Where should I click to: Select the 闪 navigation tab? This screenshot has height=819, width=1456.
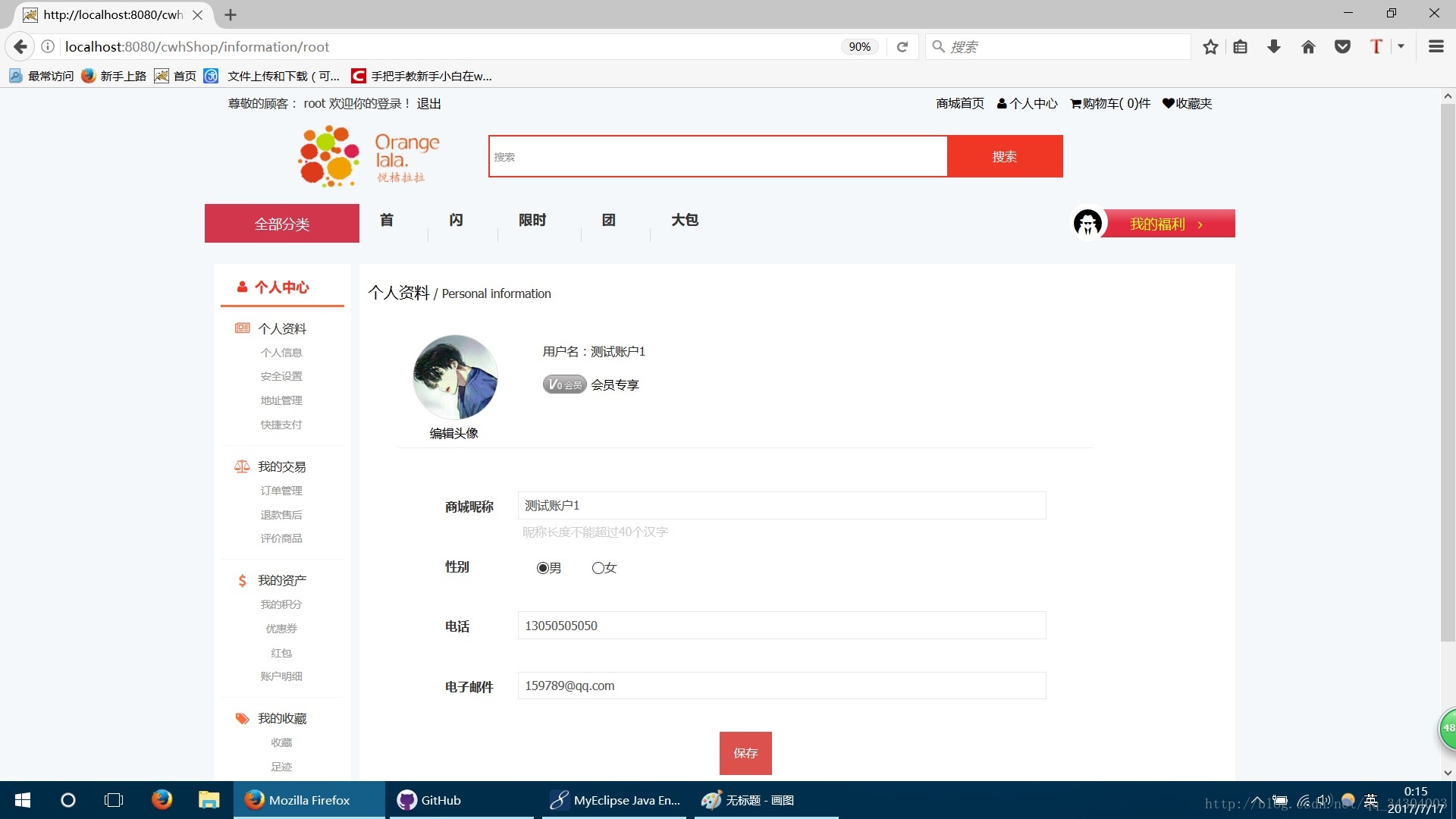[x=456, y=220]
